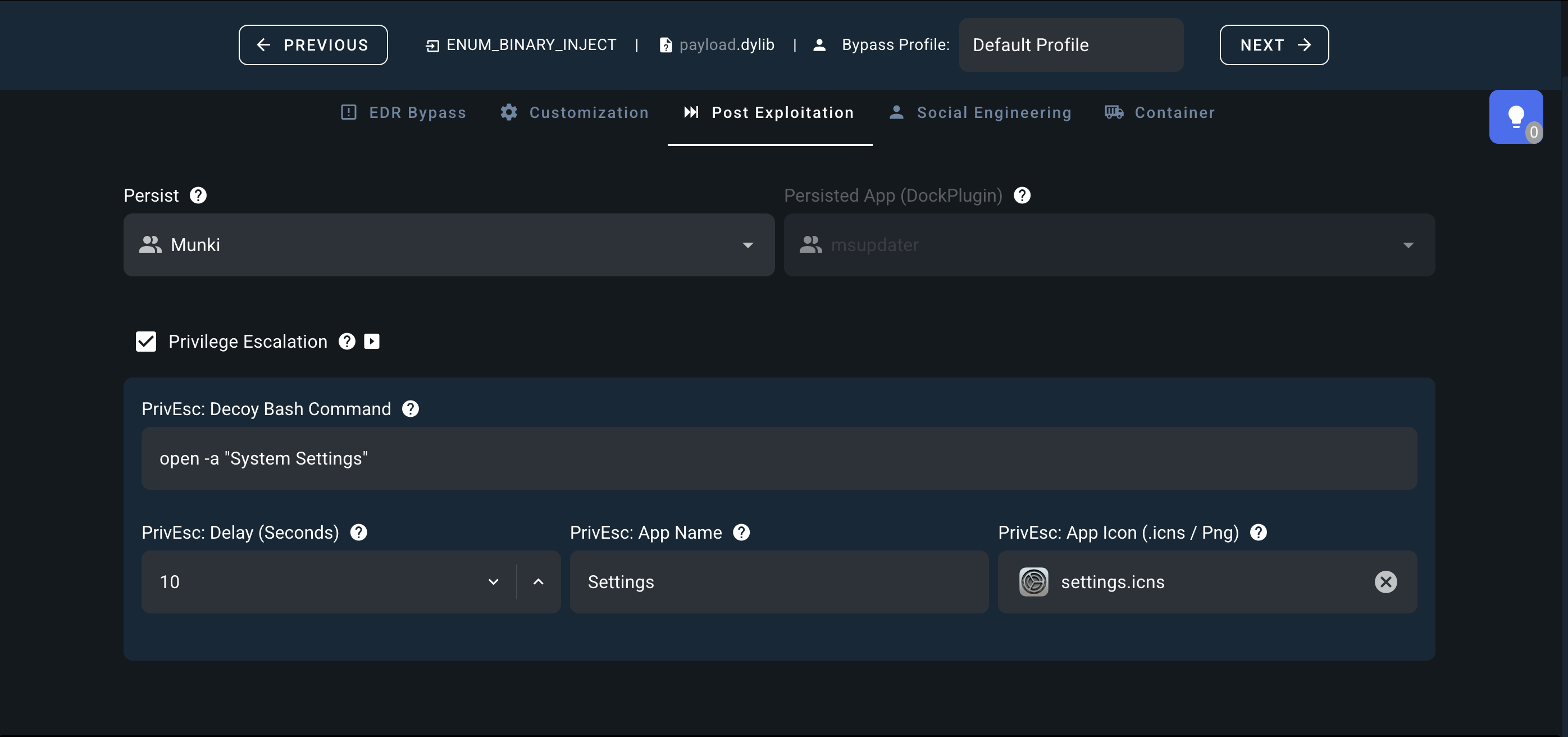Remove the settings.icns icon file
This screenshot has height=737, width=1568.
[x=1385, y=583]
